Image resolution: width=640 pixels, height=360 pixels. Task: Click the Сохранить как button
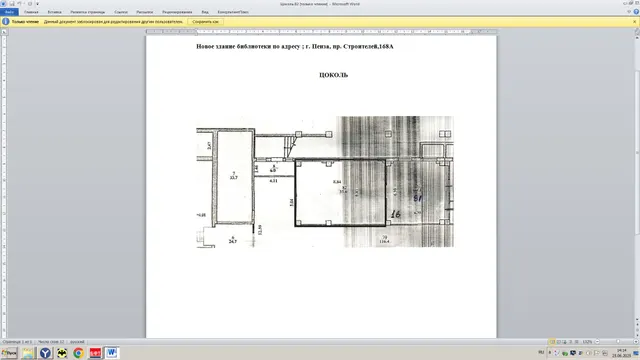click(x=205, y=22)
